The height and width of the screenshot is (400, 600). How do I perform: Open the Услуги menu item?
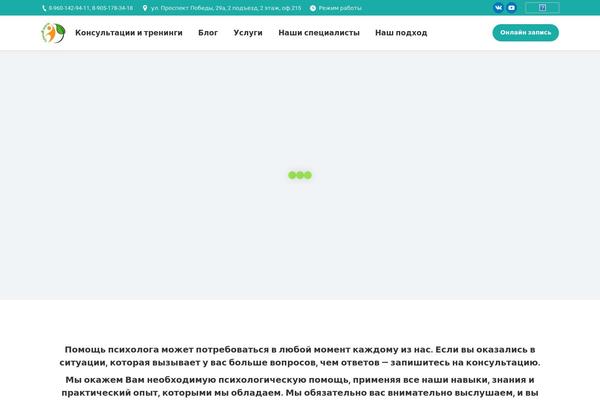tap(248, 33)
